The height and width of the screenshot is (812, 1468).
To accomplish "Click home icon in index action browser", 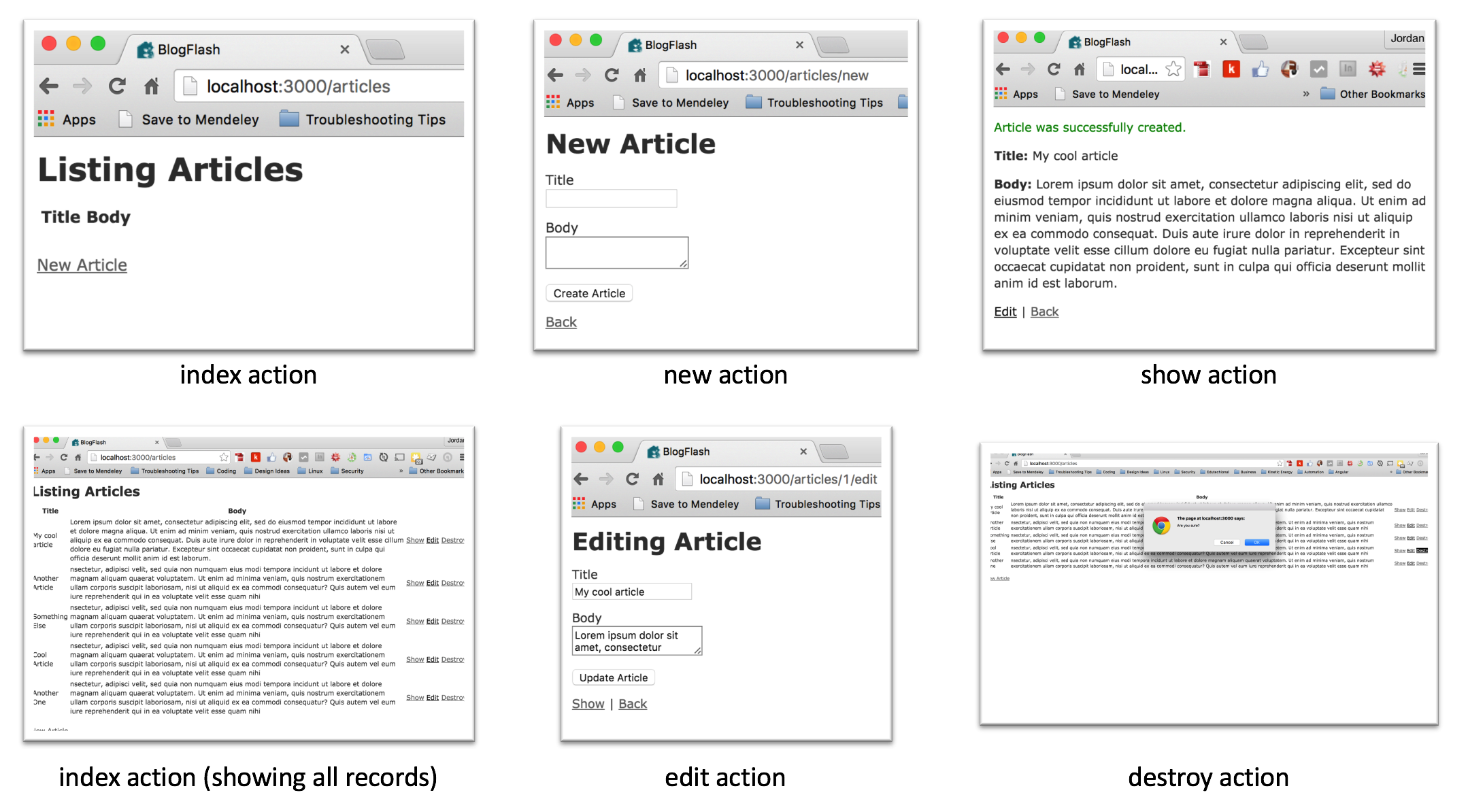I will tap(152, 86).
